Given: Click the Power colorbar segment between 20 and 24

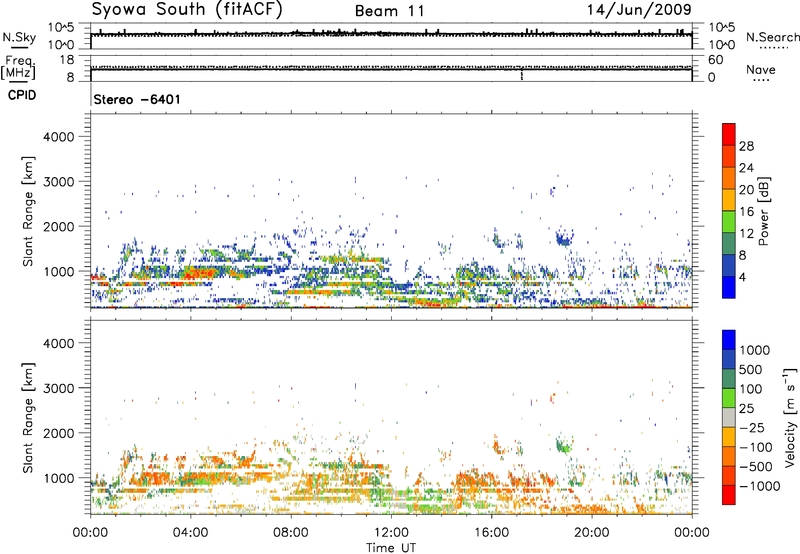Looking at the screenshot, I should point(729,178).
